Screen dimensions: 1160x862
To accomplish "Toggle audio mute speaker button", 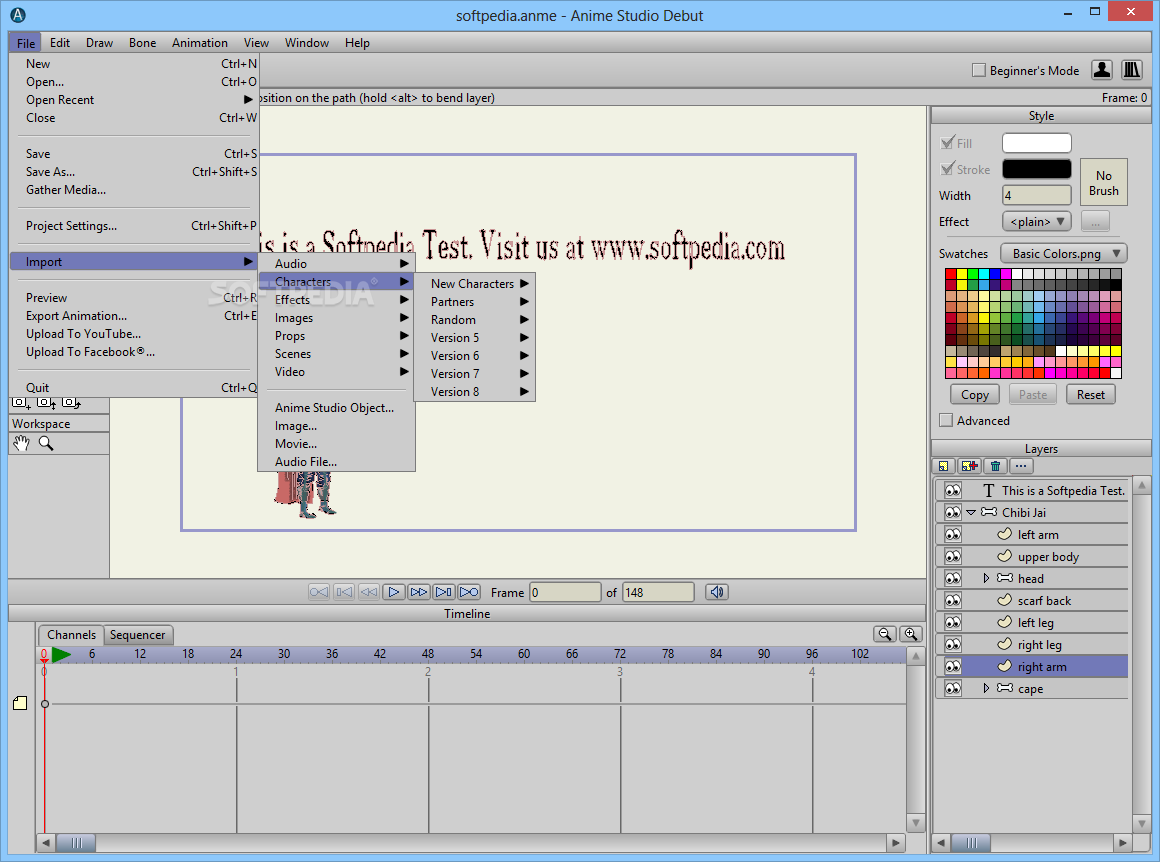I will (x=717, y=592).
